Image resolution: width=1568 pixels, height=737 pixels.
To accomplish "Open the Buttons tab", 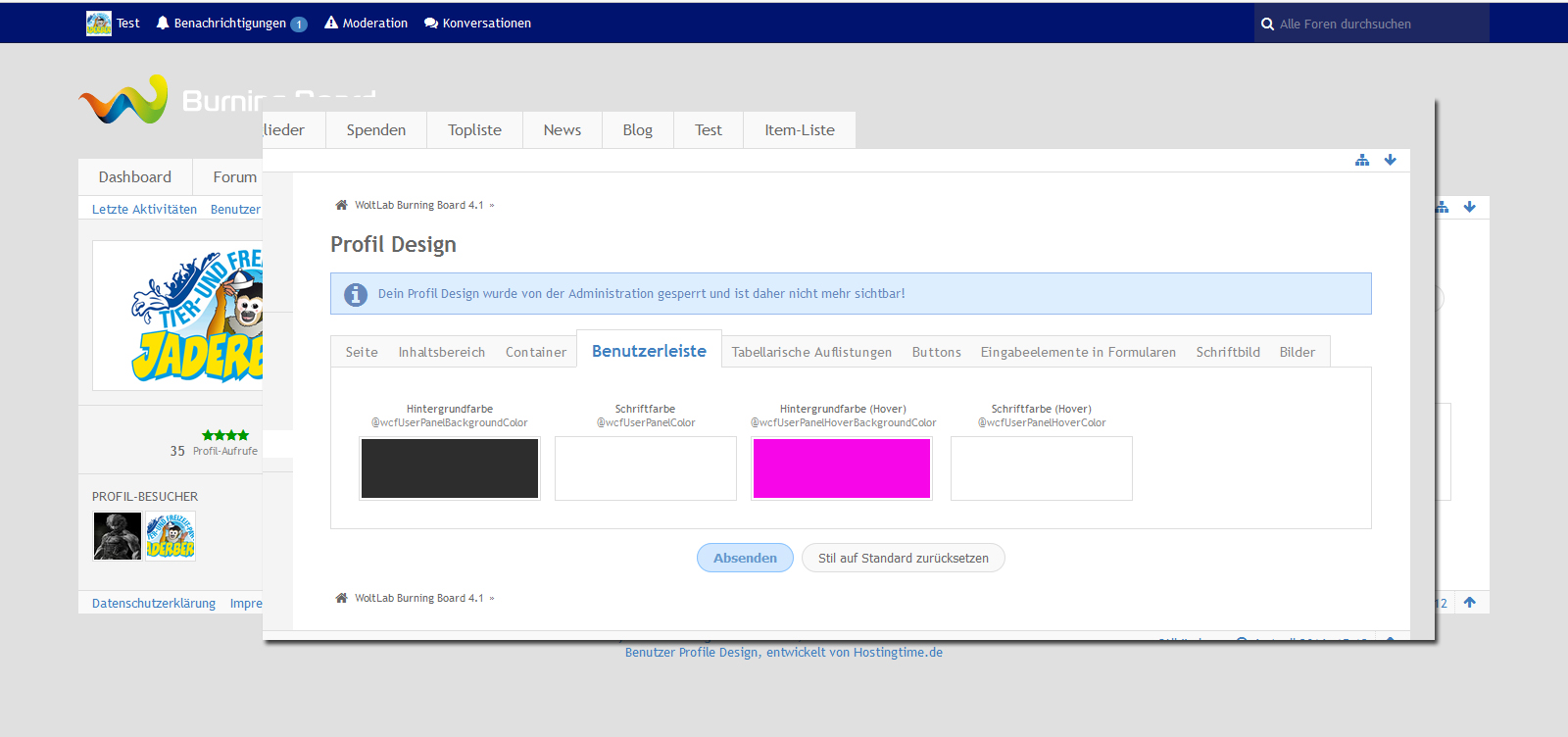I will [936, 352].
